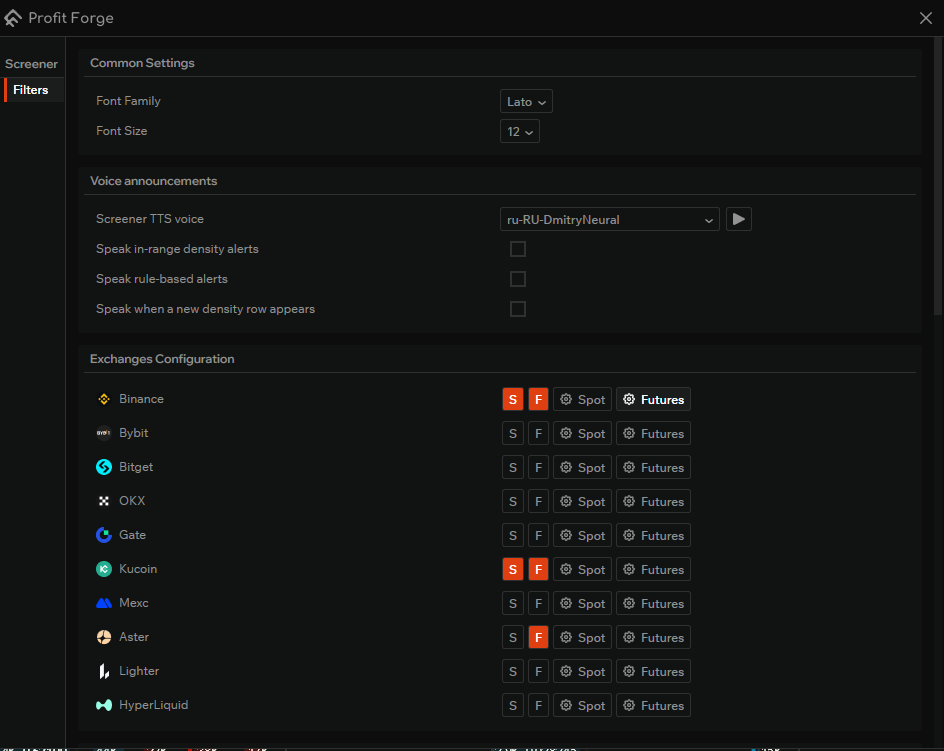Click the Voice announcements heading
Image resolution: width=944 pixels, height=751 pixels.
154,181
